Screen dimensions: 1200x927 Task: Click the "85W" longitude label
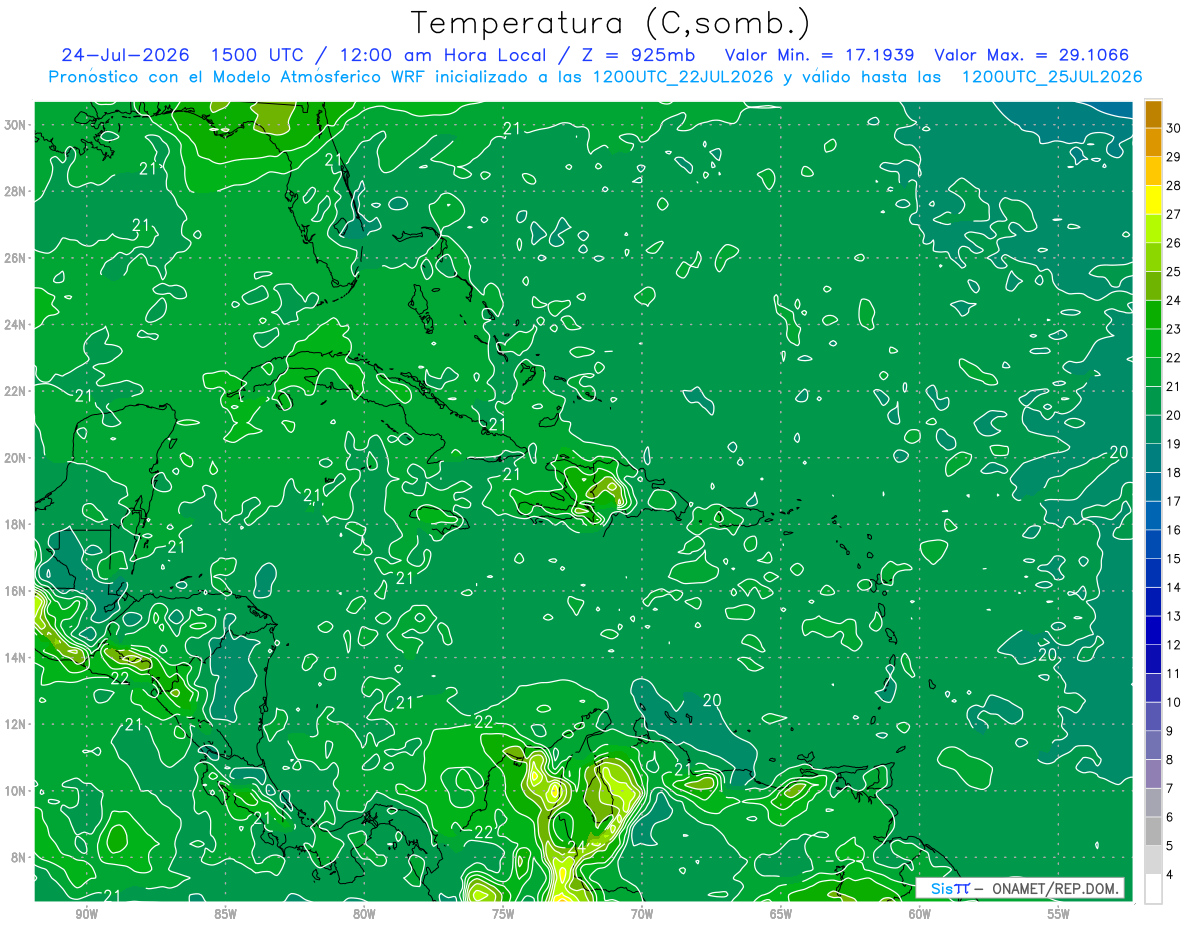click(x=225, y=914)
